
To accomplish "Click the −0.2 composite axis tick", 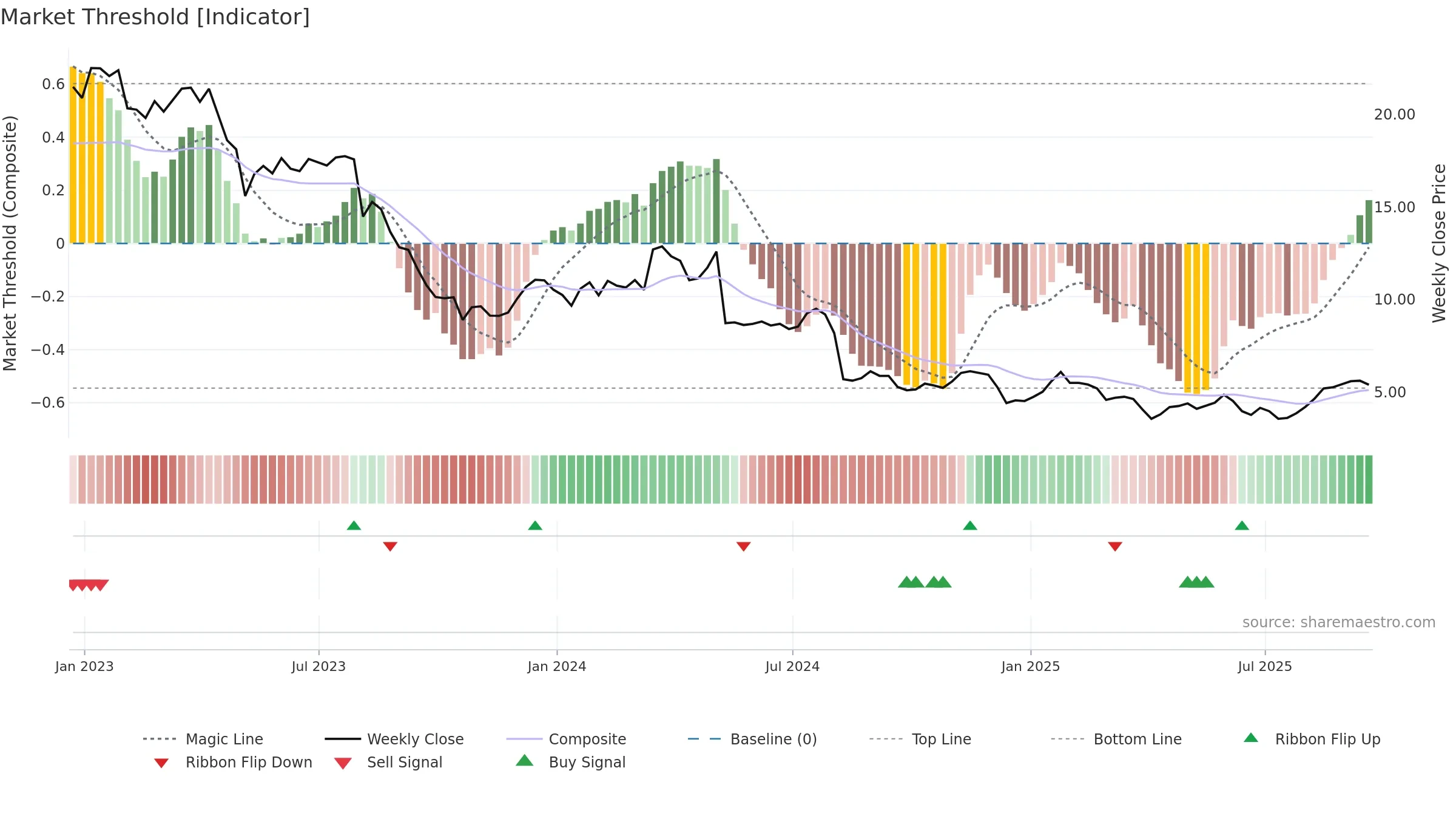I will tap(48, 296).
